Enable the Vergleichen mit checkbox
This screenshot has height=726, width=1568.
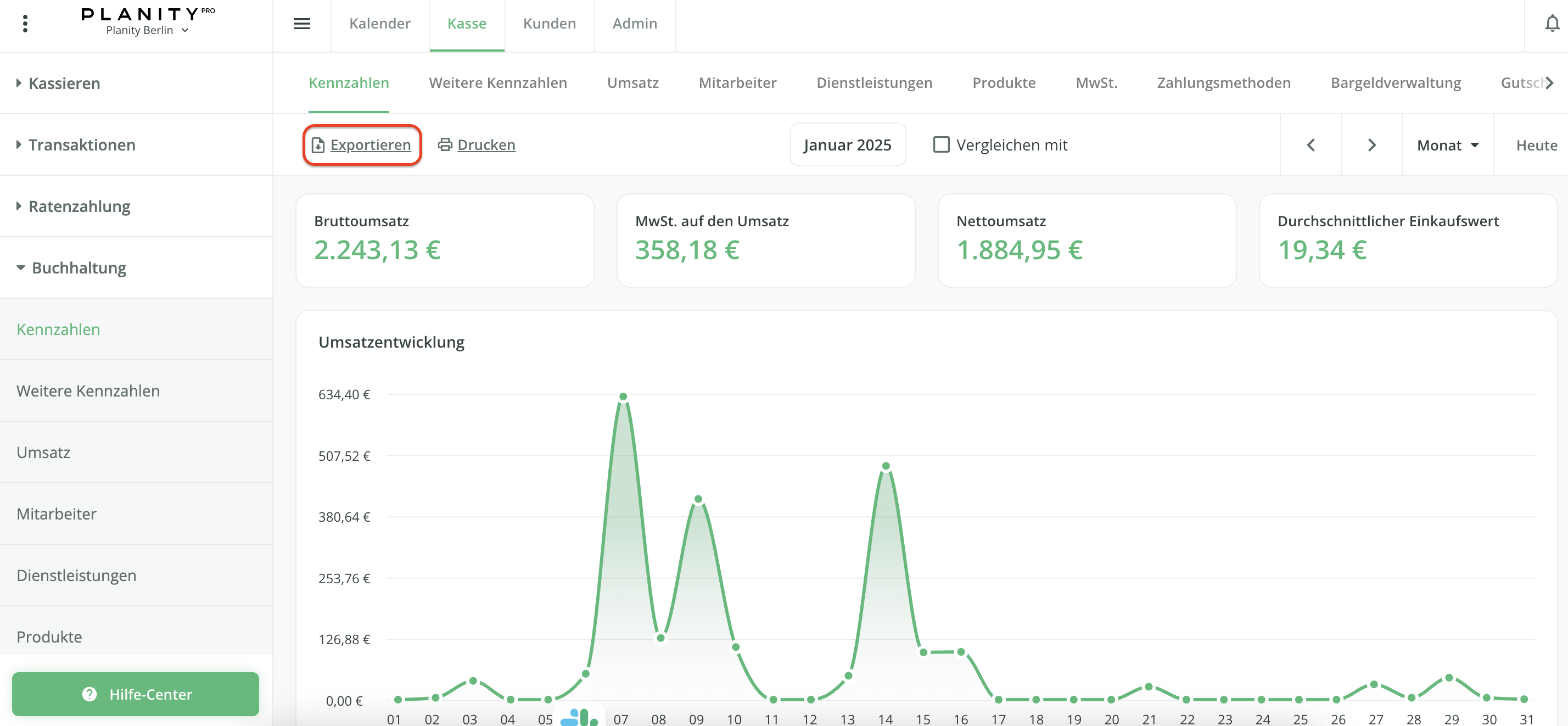coord(941,144)
